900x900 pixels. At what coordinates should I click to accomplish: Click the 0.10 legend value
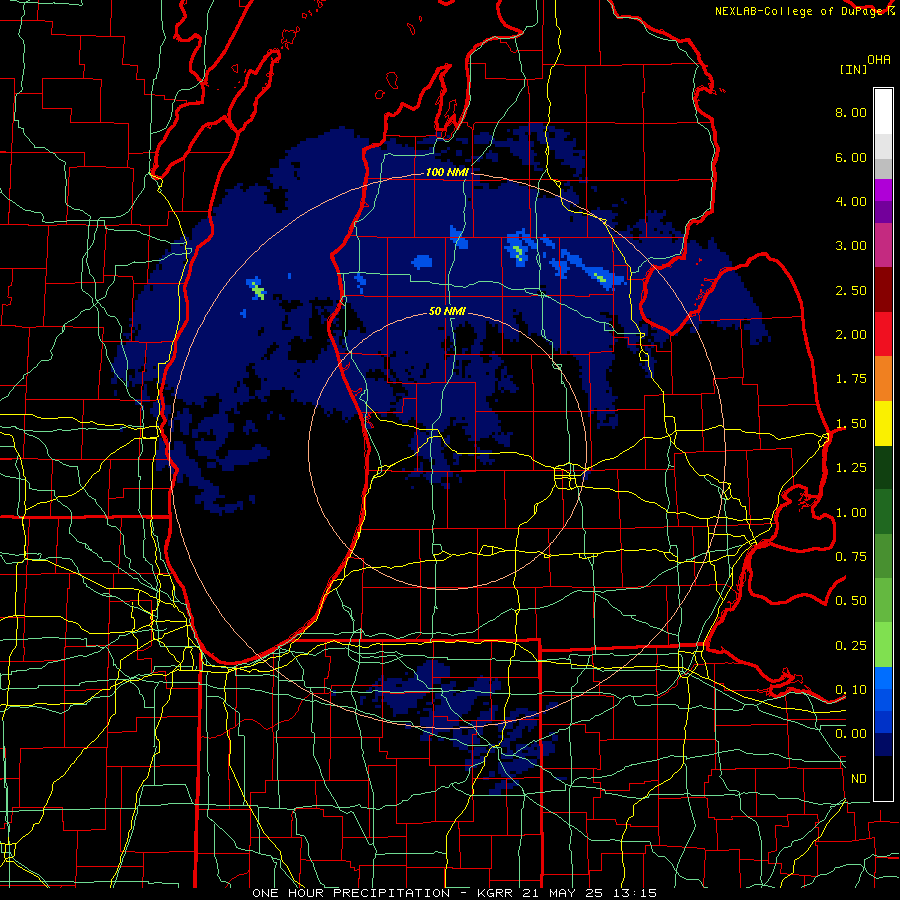[x=851, y=690]
